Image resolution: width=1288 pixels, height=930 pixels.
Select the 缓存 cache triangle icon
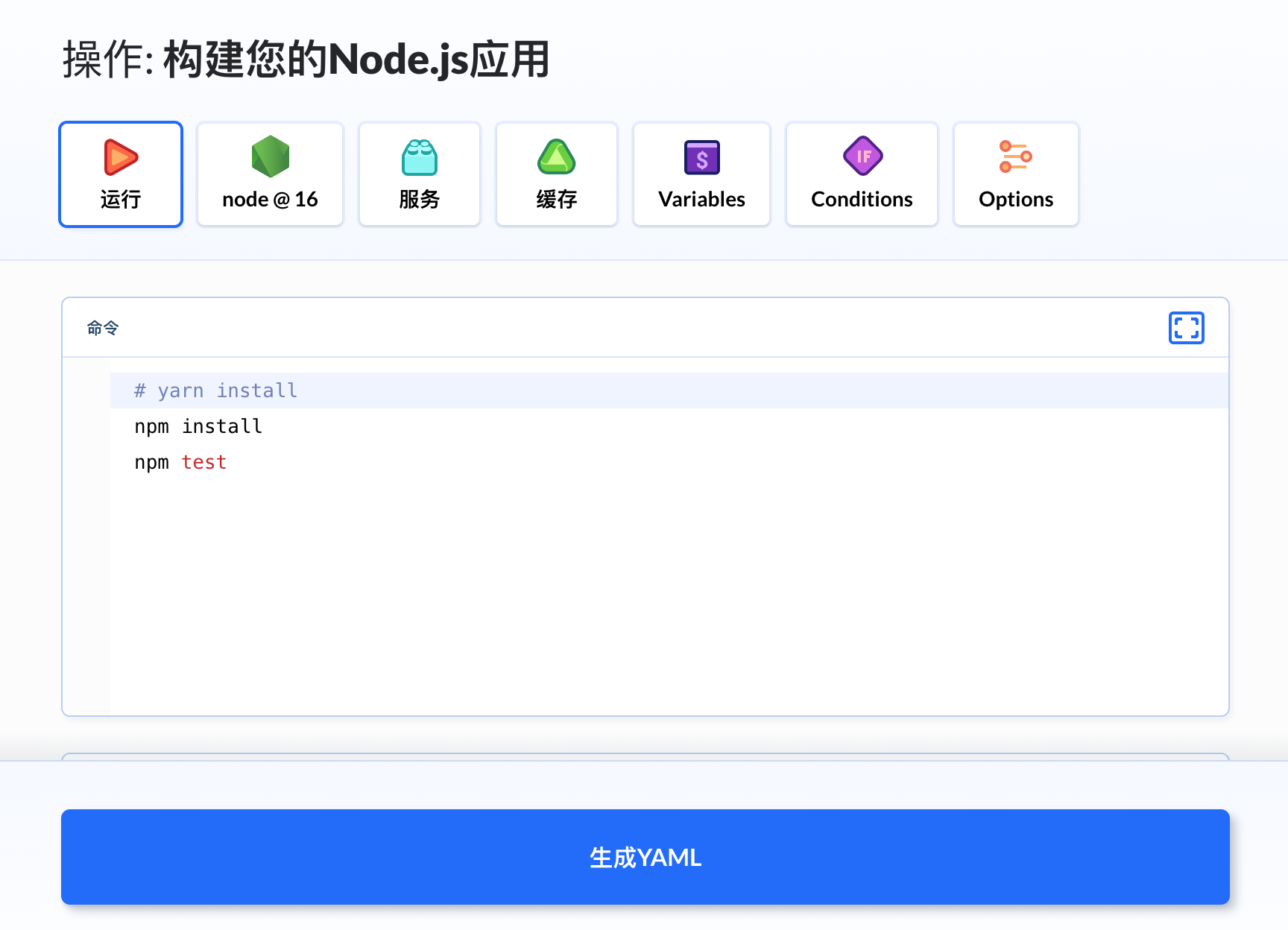click(x=556, y=157)
